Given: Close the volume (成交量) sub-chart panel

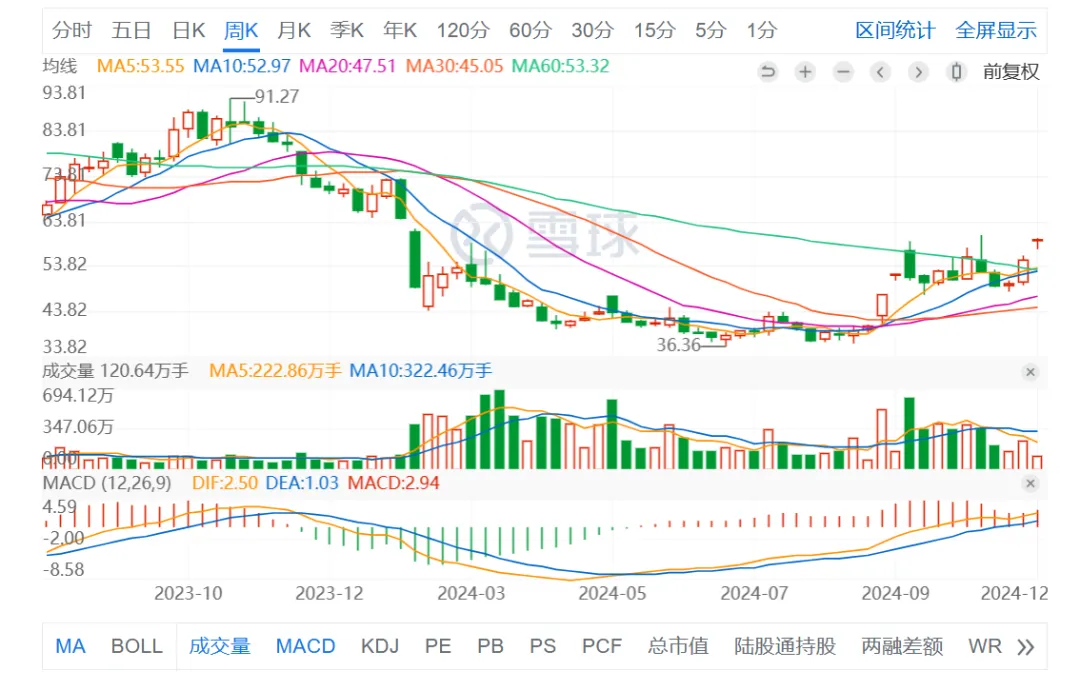Looking at the screenshot, I should [x=1030, y=372].
